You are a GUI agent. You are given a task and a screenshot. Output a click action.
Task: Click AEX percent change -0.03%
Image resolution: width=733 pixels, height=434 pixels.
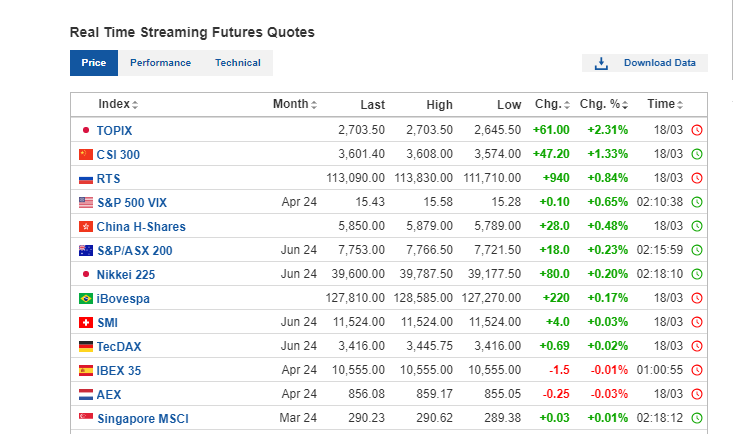click(x=609, y=394)
